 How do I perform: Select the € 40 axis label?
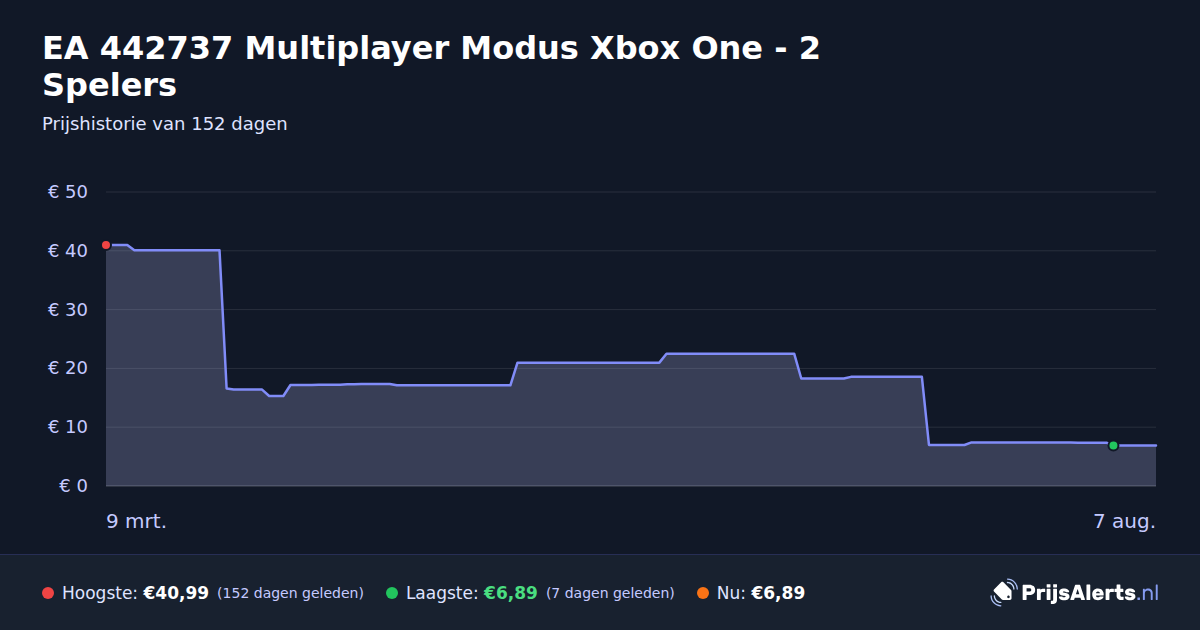pyautogui.click(x=68, y=251)
